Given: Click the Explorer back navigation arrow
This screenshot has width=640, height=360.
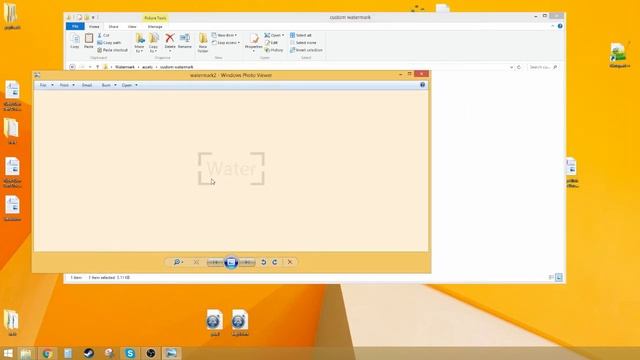Looking at the screenshot, I should point(72,67).
